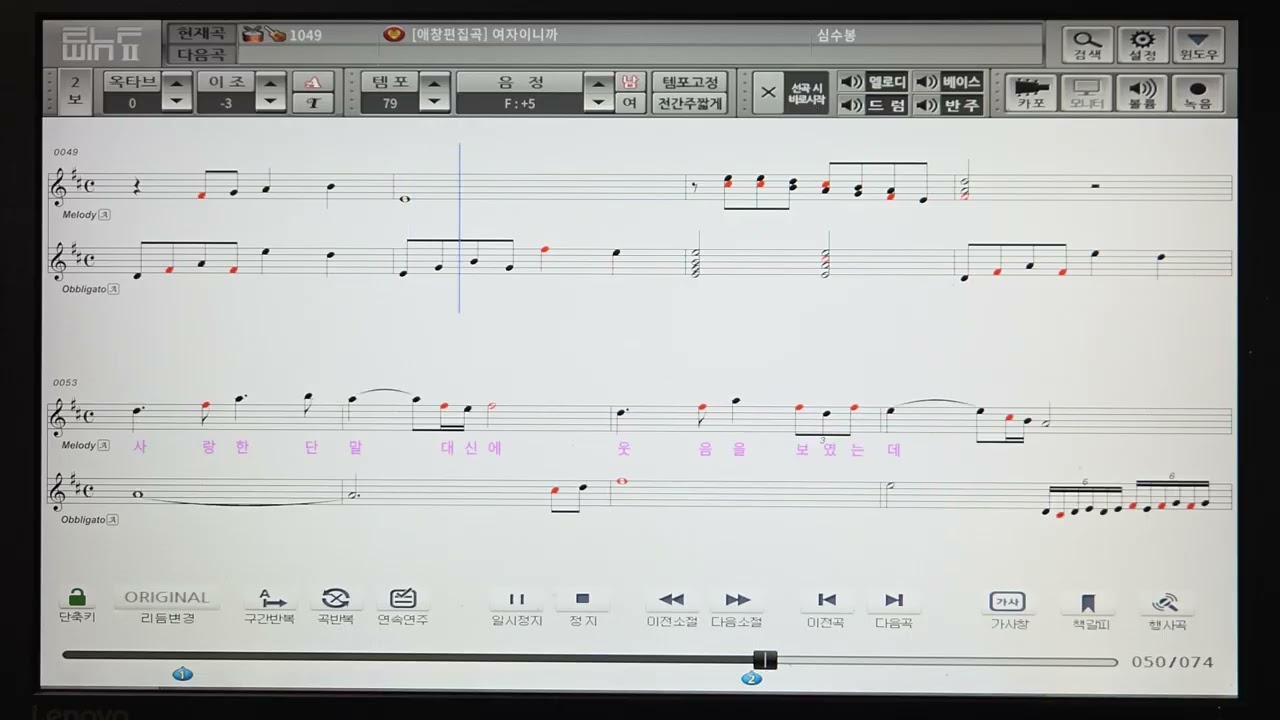Increase the 템포 tempo with up arrow

coord(434,83)
